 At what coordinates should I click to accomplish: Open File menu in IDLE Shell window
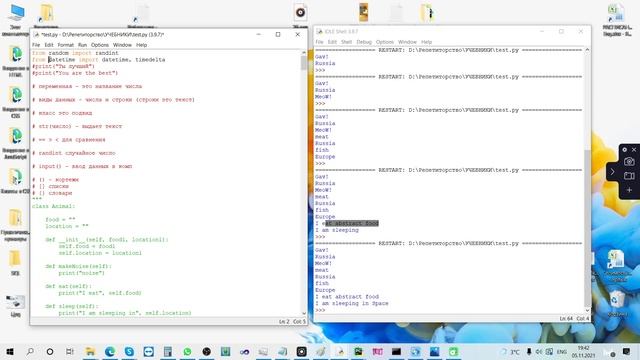(x=319, y=42)
